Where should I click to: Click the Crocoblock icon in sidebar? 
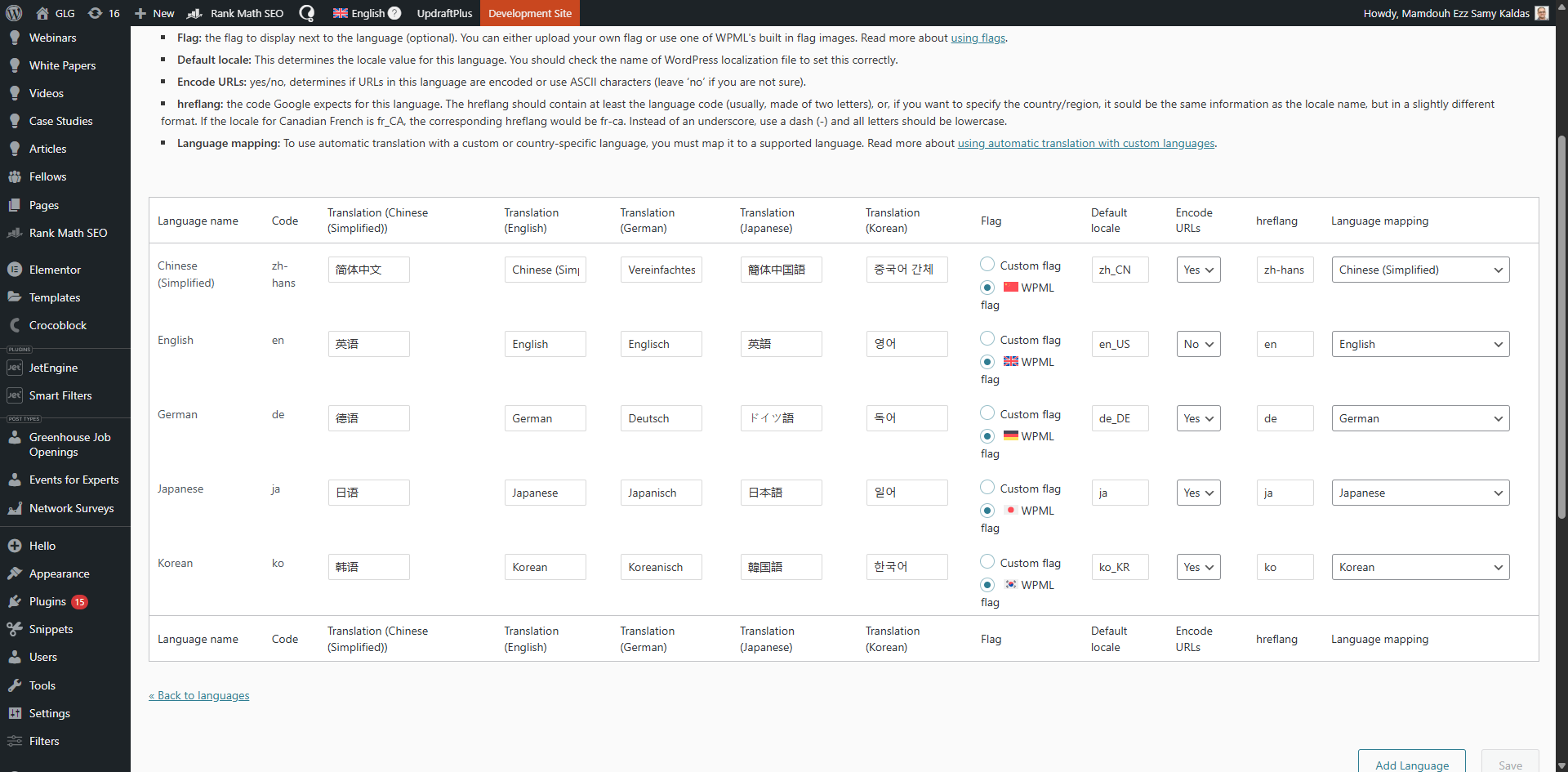(15, 325)
